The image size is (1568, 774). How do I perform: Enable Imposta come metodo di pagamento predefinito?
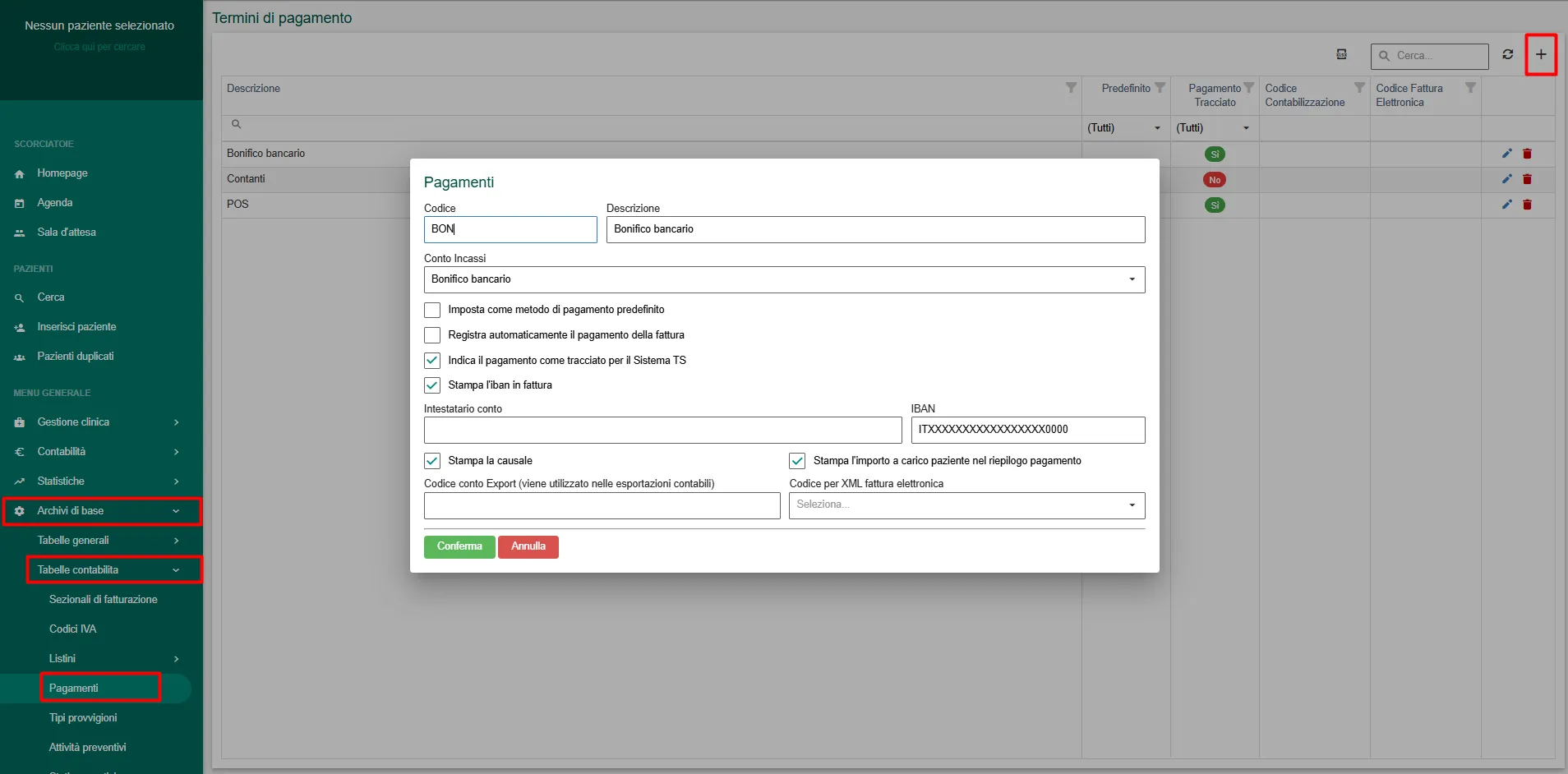[432, 310]
